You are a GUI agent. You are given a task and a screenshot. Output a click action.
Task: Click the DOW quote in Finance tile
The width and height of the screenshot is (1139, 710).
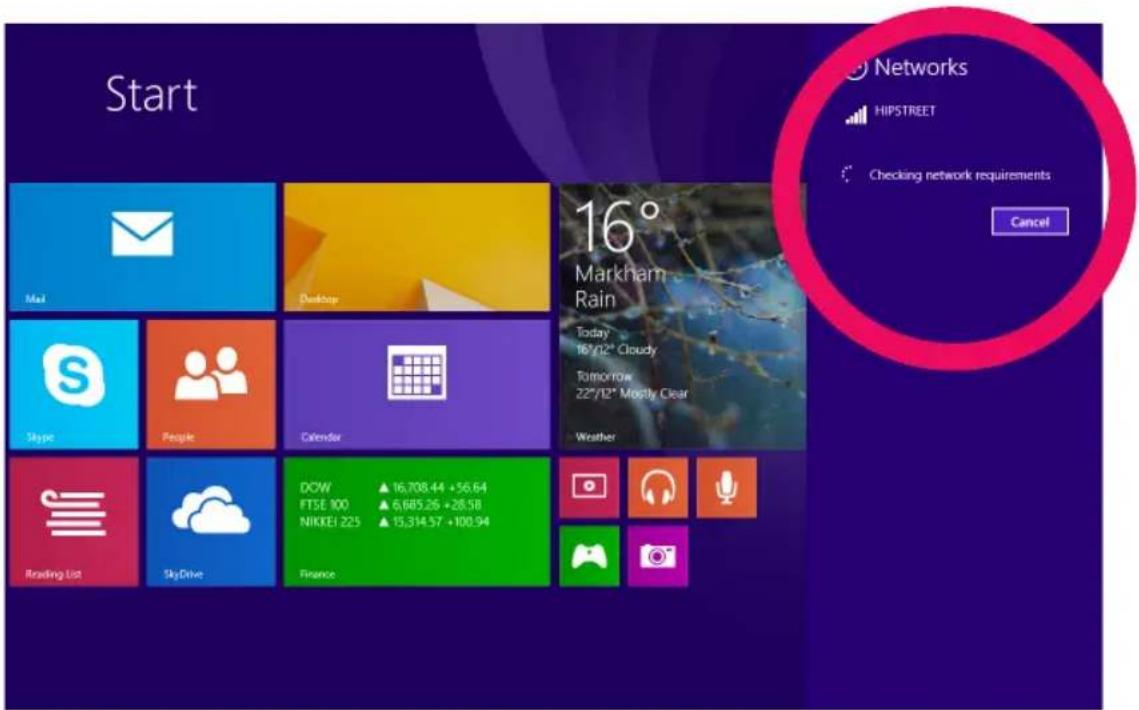[x=393, y=487]
